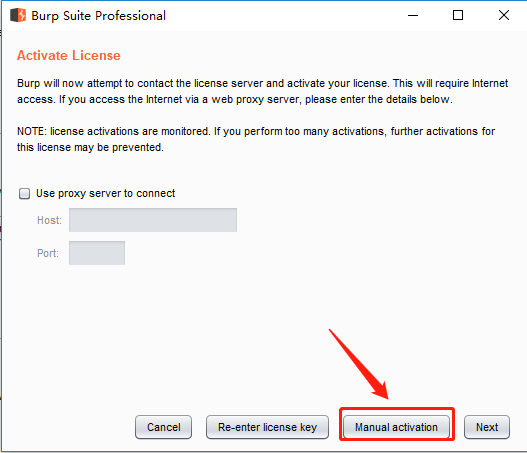Close the Activate License dialog window
The width and height of the screenshot is (527, 453).
[503, 15]
